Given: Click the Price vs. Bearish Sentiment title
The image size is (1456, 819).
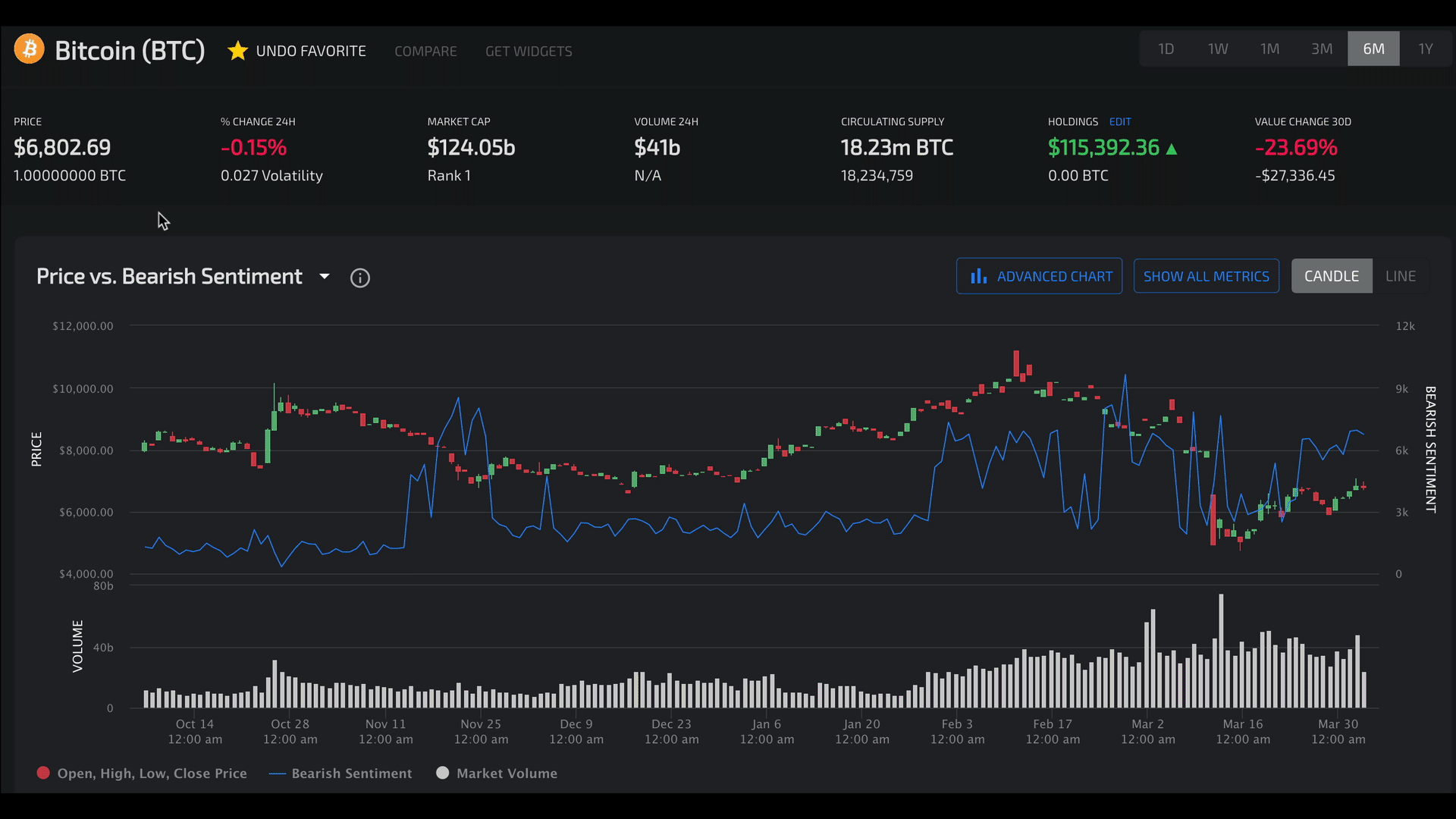Looking at the screenshot, I should pyautogui.click(x=169, y=276).
